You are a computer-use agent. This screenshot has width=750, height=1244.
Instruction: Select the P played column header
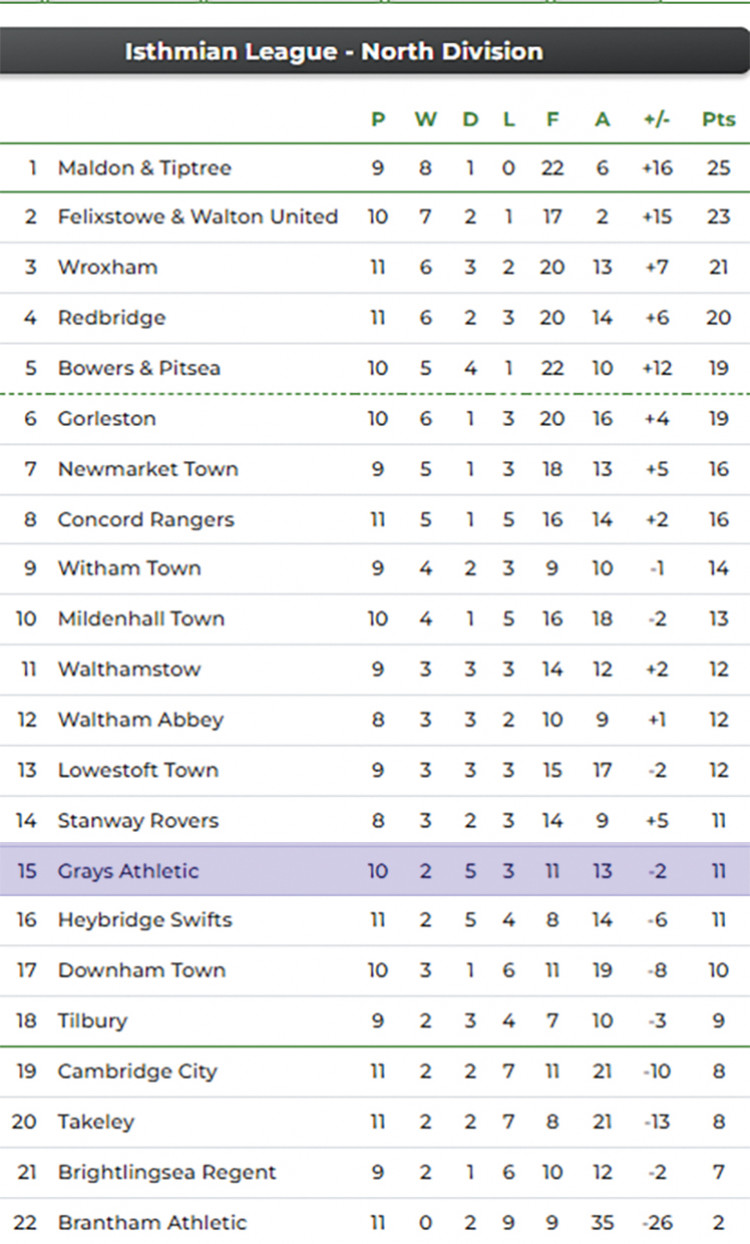click(x=378, y=120)
